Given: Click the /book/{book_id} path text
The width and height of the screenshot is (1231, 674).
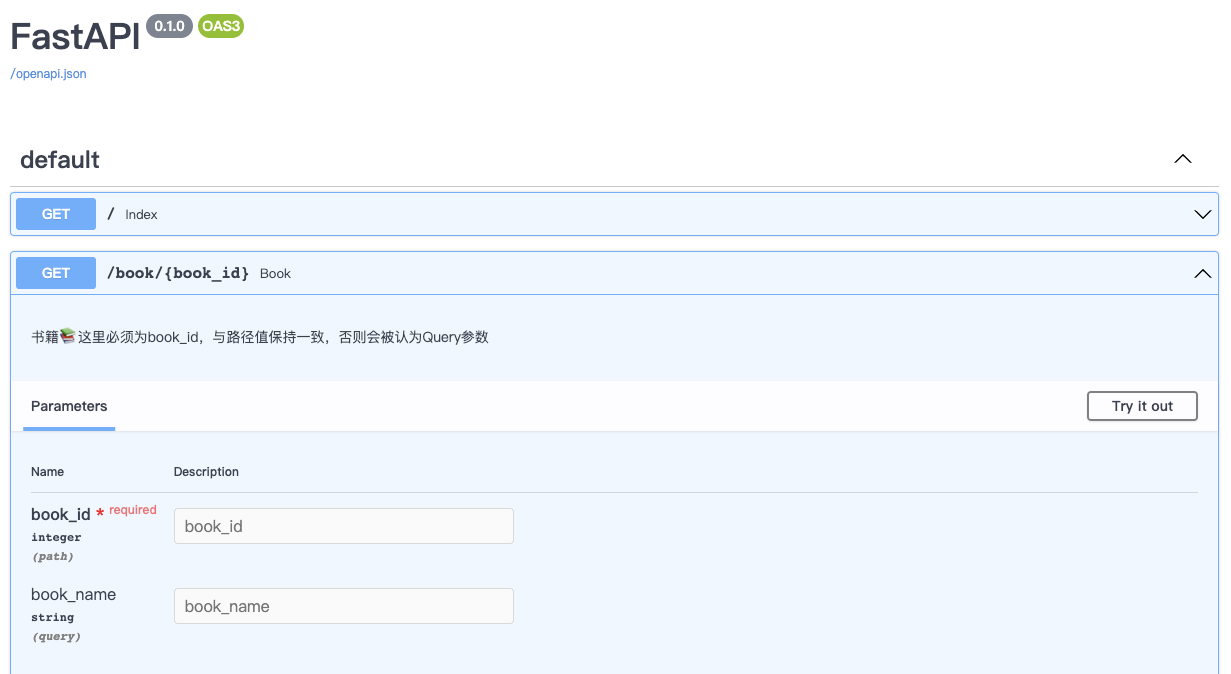Looking at the screenshot, I should 178,273.
